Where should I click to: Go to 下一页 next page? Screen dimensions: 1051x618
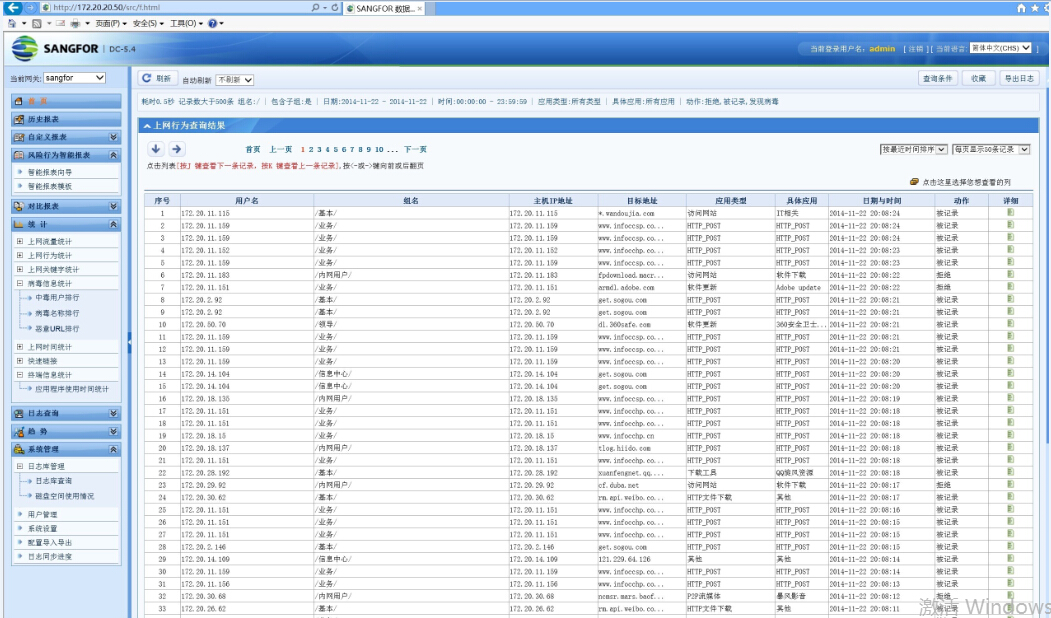pyautogui.click(x=415, y=149)
